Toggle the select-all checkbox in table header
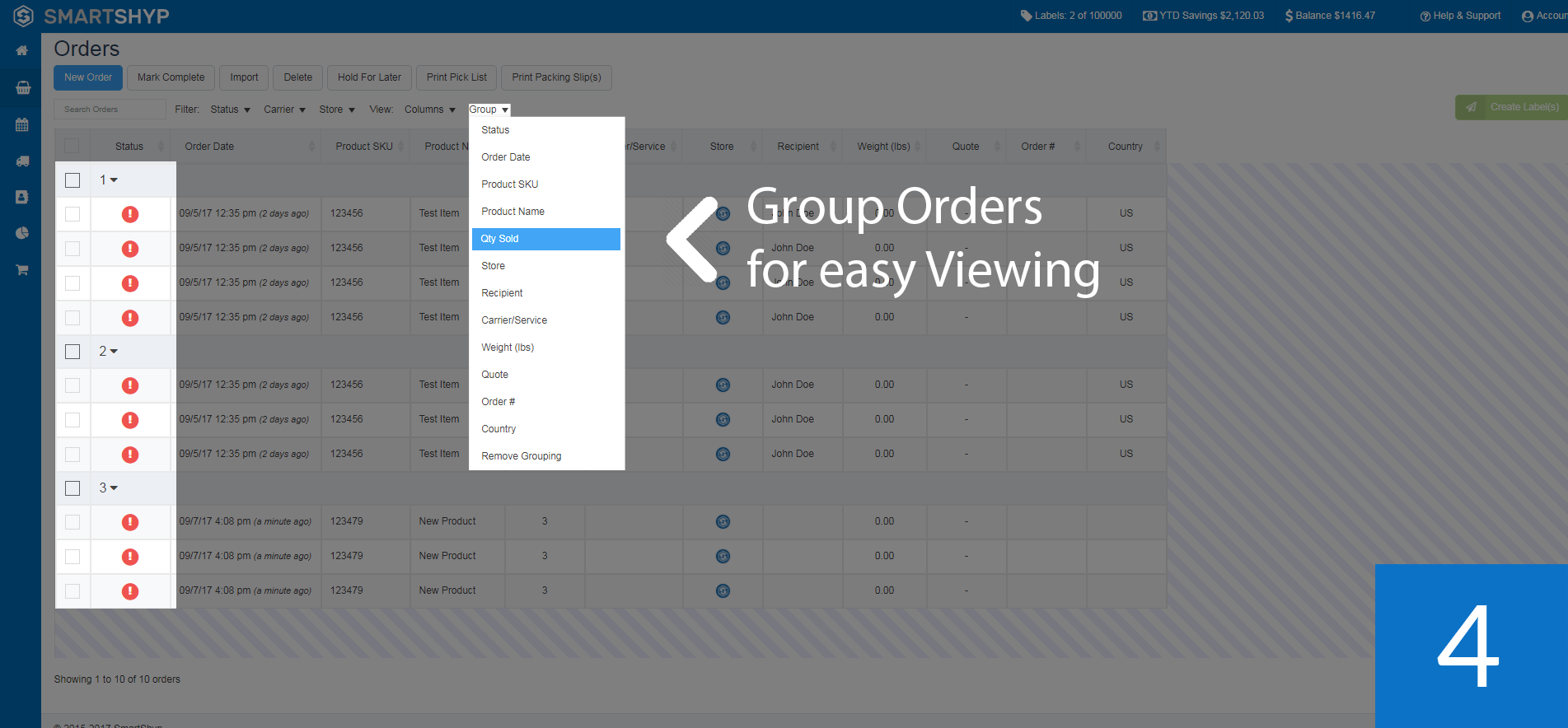1568x728 pixels. pyautogui.click(x=72, y=147)
